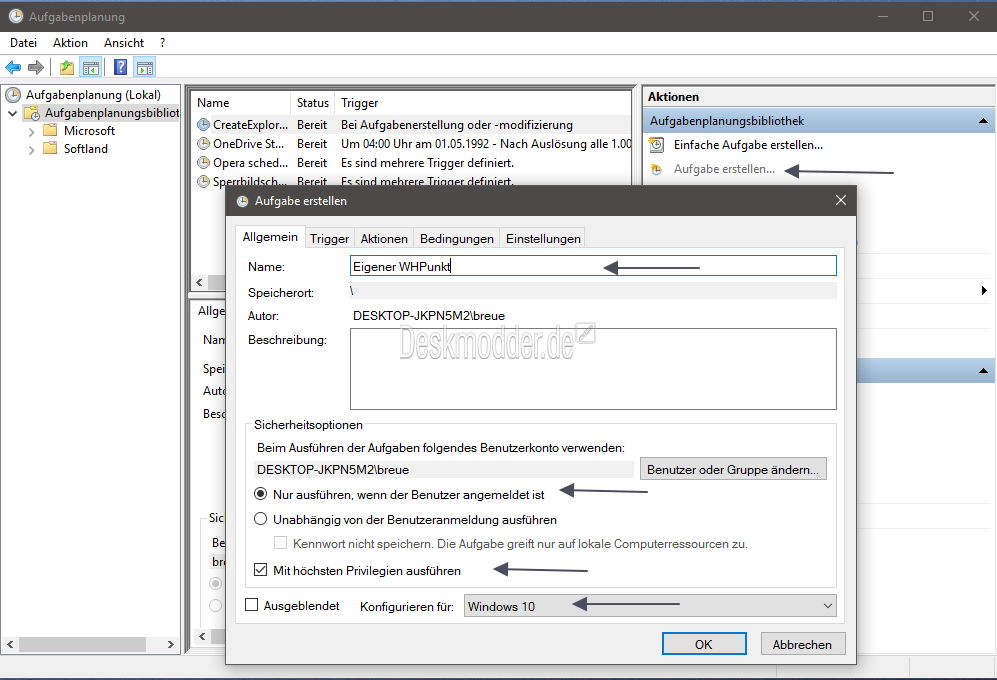This screenshot has width=997, height=680.
Task: Click the Forward arrow toolbar icon
Action: (36, 67)
